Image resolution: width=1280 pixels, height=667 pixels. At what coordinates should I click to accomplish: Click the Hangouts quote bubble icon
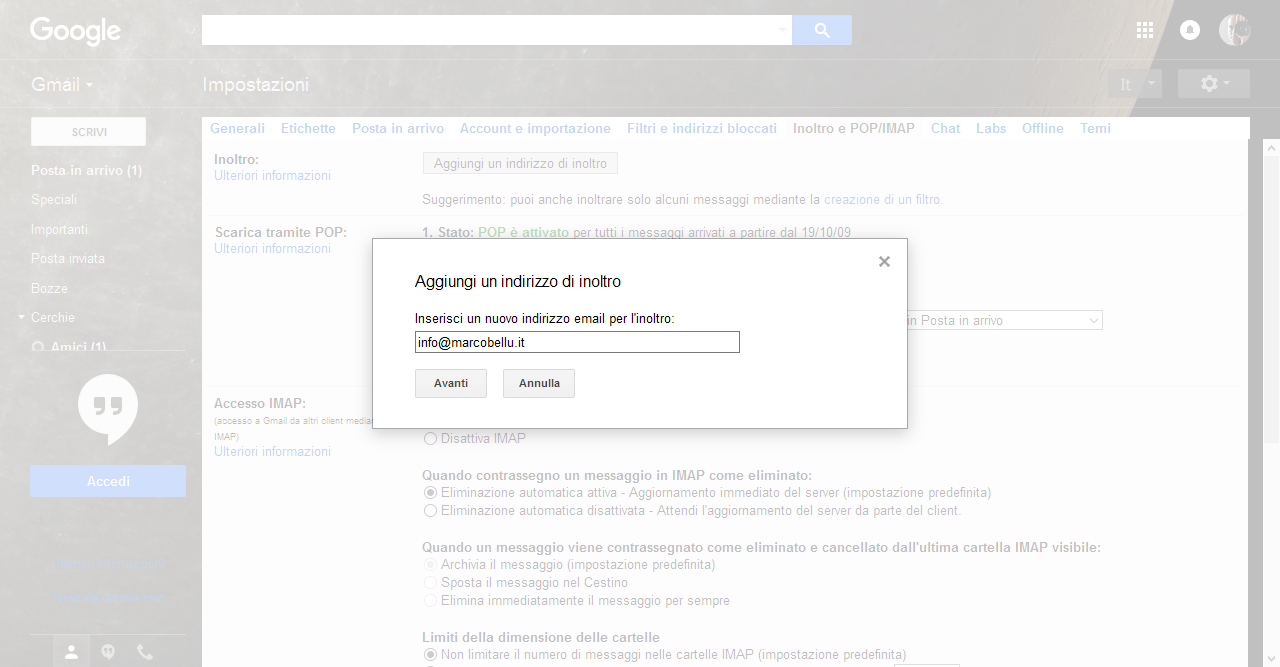point(108,409)
